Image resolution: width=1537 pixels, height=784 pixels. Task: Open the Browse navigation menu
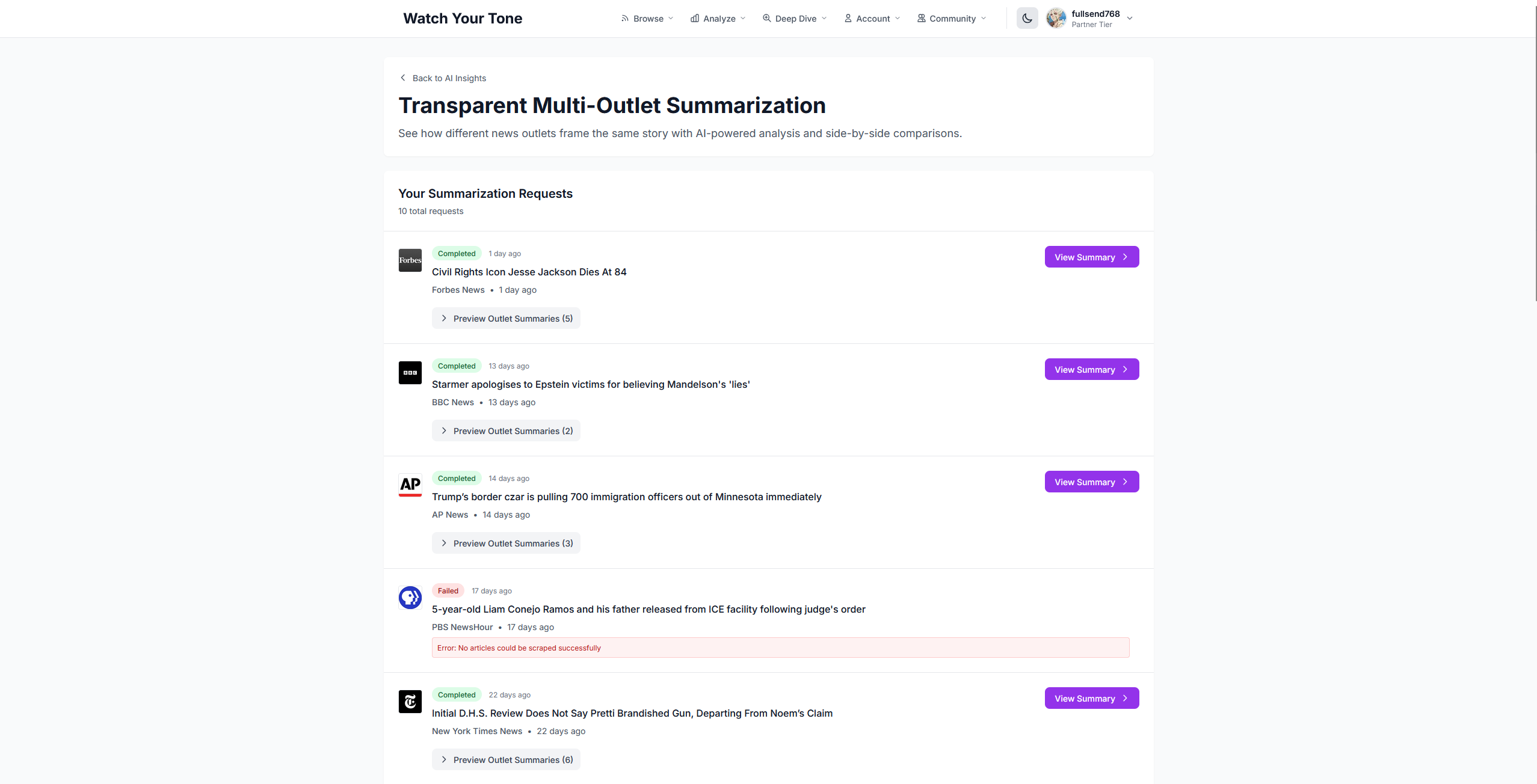(647, 19)
